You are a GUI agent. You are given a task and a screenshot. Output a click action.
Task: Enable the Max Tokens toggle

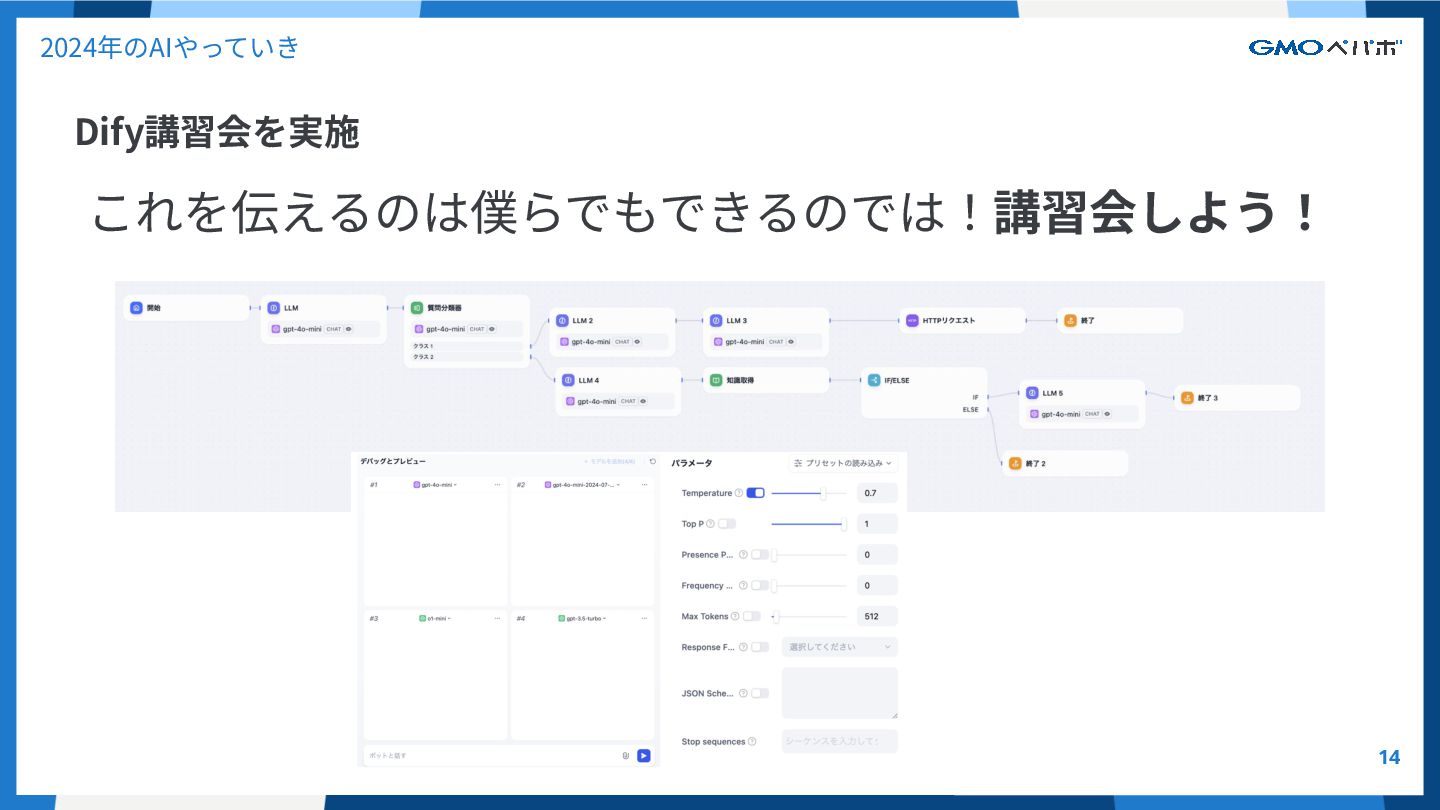tap(751, 617)
